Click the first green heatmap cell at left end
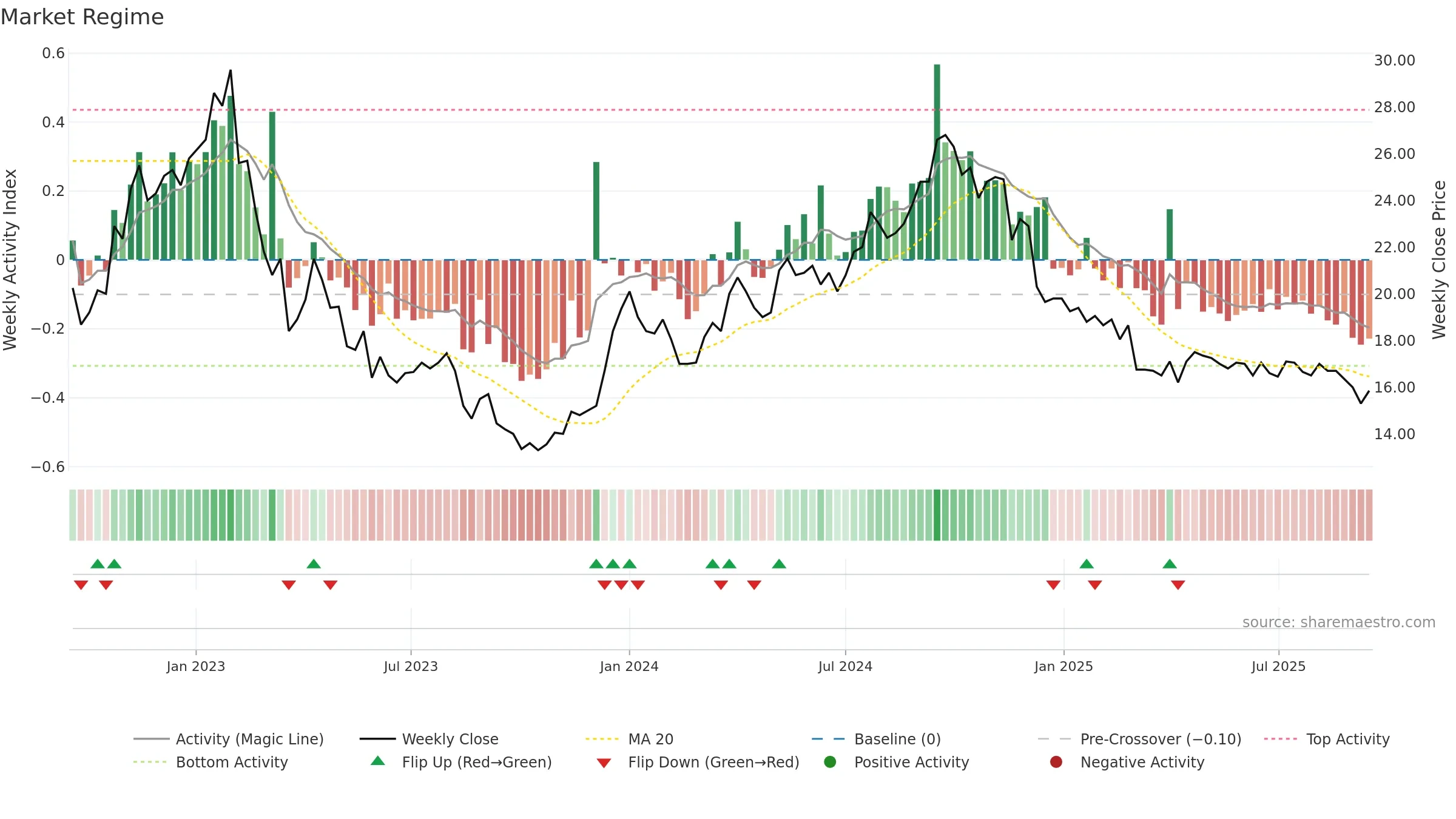The image size is (1456, 819). pos(73,515)
